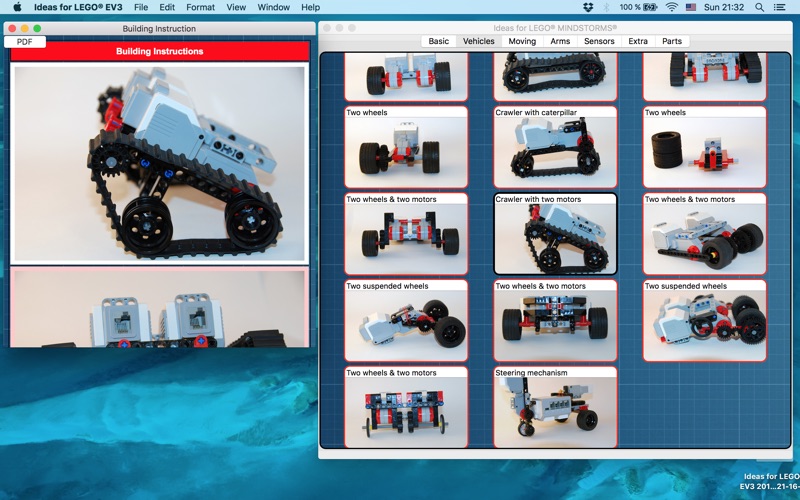This screenshot has height=500, width=800.
Task: Click the two motors photo below the crawler image
Action: [x=160, y=308]
